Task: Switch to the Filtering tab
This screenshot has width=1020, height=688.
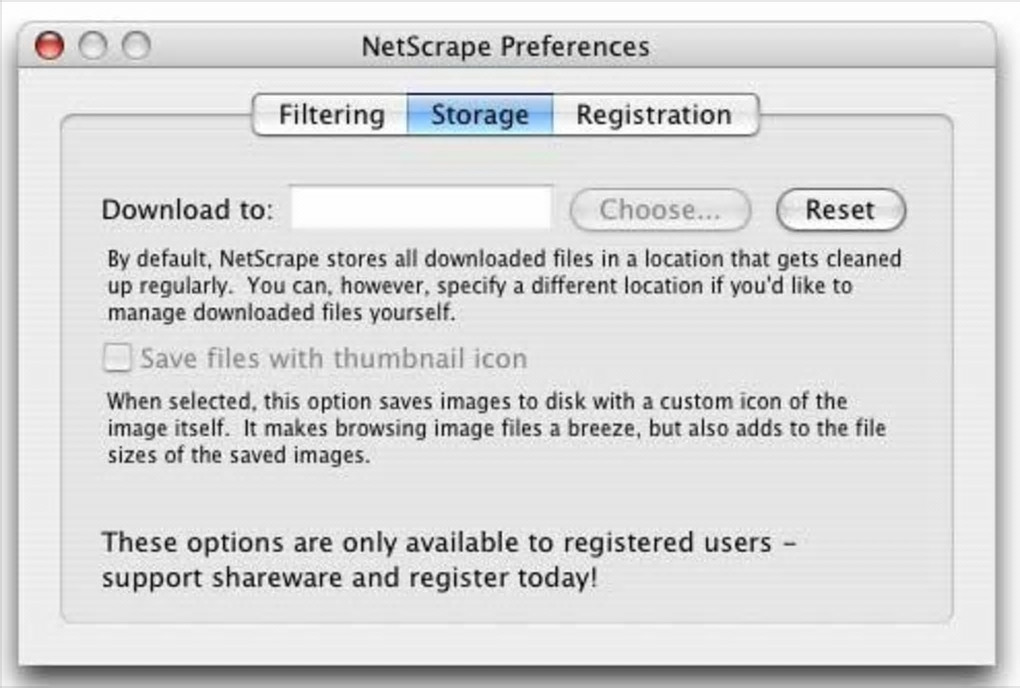Action: click(x=331, y=115)
